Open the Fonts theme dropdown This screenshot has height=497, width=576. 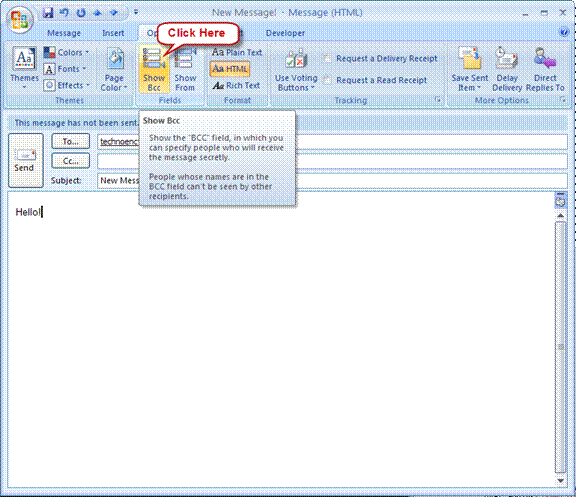65,69
